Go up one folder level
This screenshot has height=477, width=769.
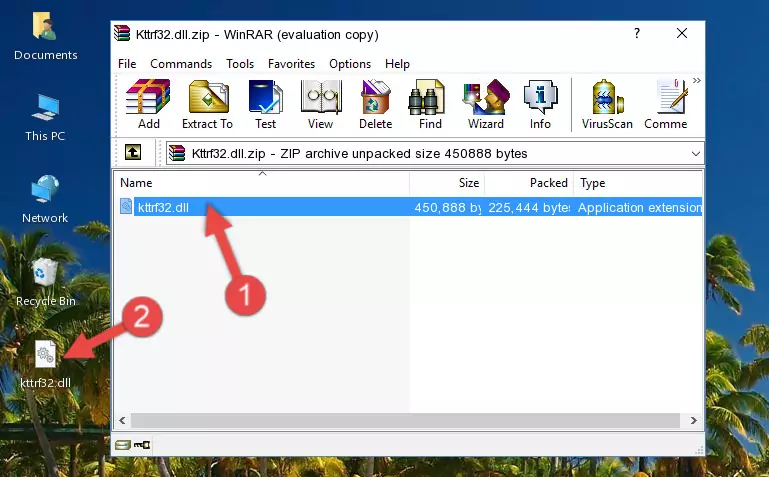tap(133, 152)
